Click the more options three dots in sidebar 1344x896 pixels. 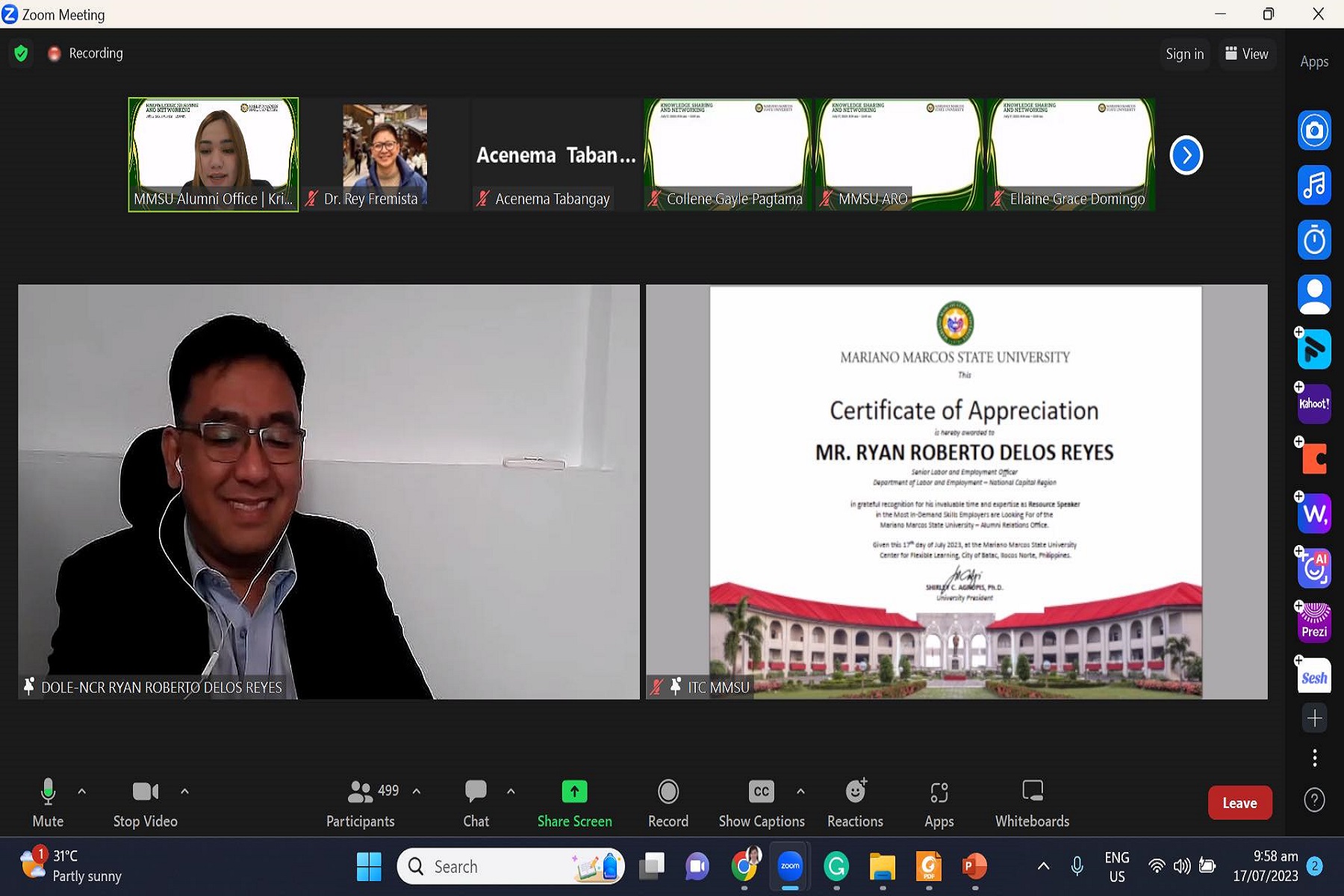point(1314,758)
